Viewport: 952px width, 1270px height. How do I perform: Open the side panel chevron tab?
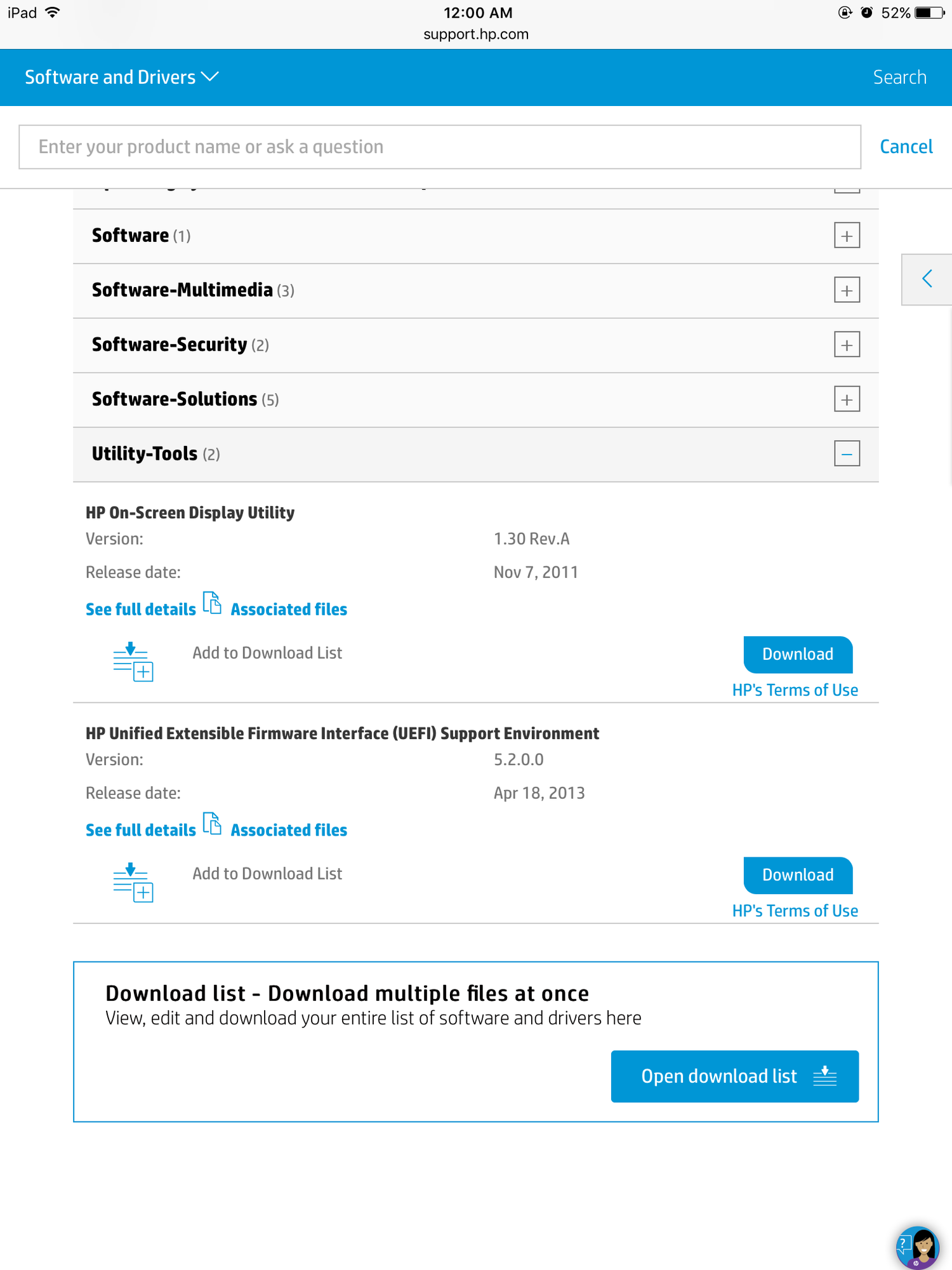927,279
